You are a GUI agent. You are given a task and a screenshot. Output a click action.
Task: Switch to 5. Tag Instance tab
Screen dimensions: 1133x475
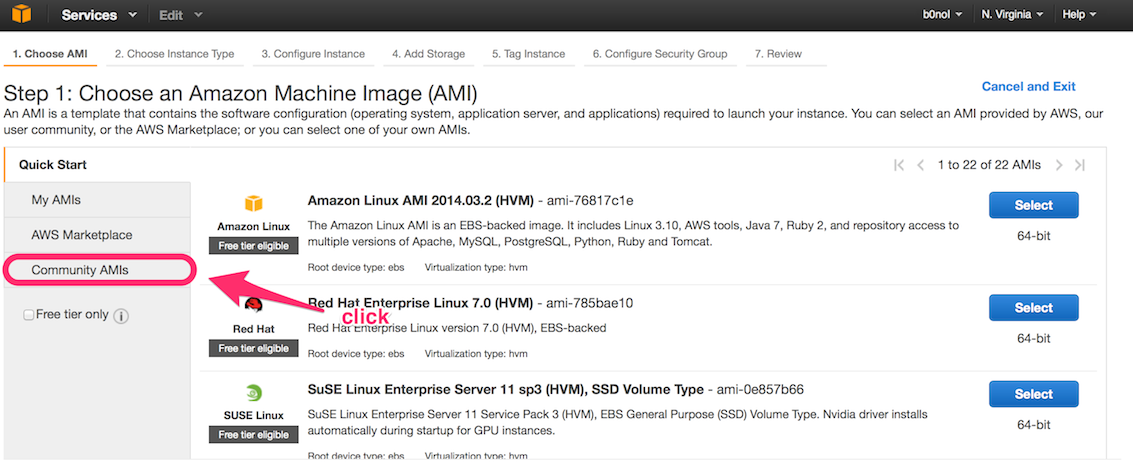[x=529, y=54]
